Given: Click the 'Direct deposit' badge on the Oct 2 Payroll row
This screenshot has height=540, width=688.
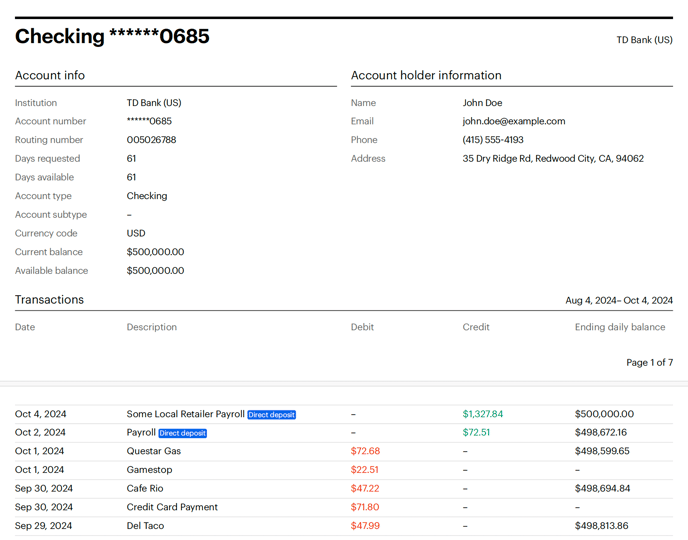Looking at the screenshot, I should 183,433.
